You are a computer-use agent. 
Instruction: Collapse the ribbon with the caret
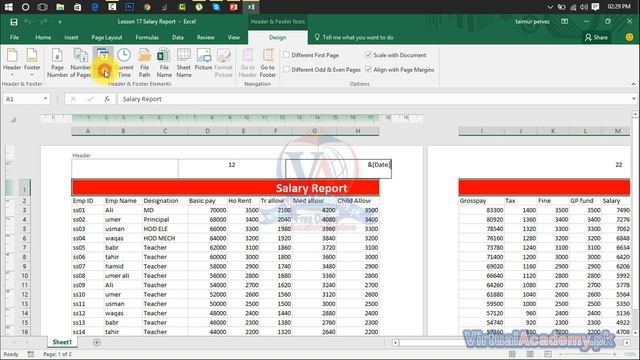click(633, 84)
